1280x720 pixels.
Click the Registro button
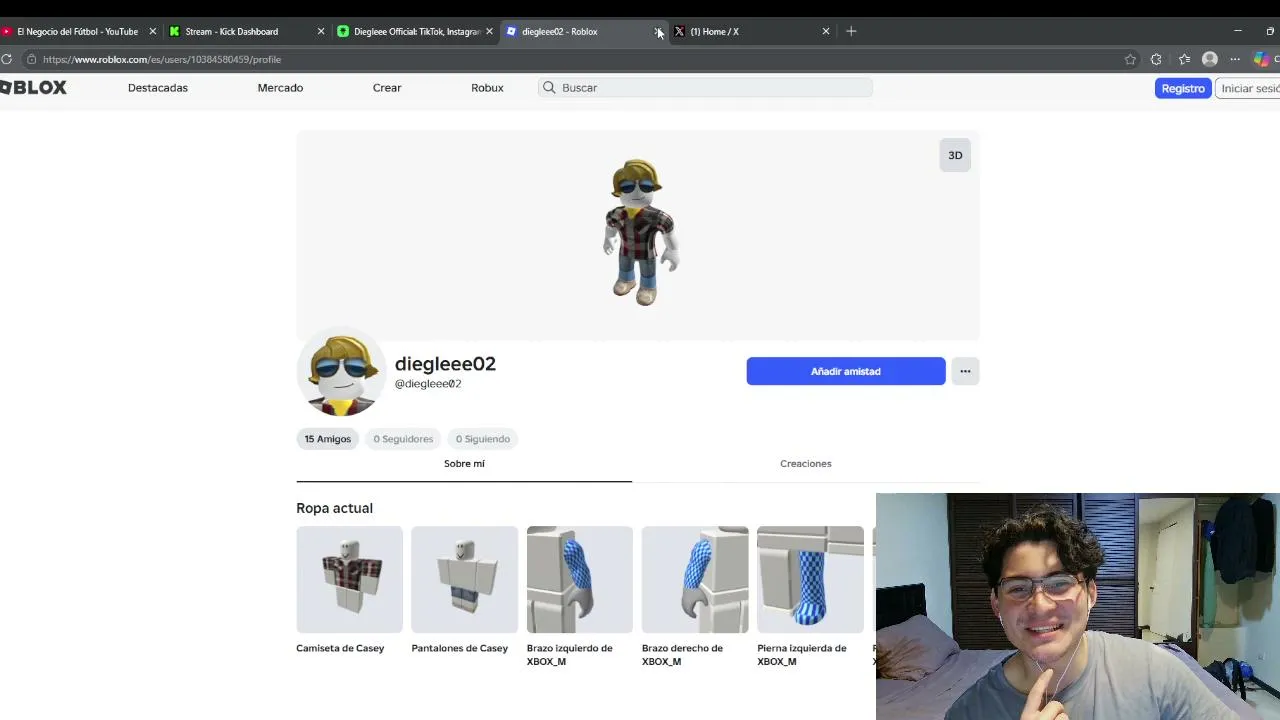tap(1183, 88)
